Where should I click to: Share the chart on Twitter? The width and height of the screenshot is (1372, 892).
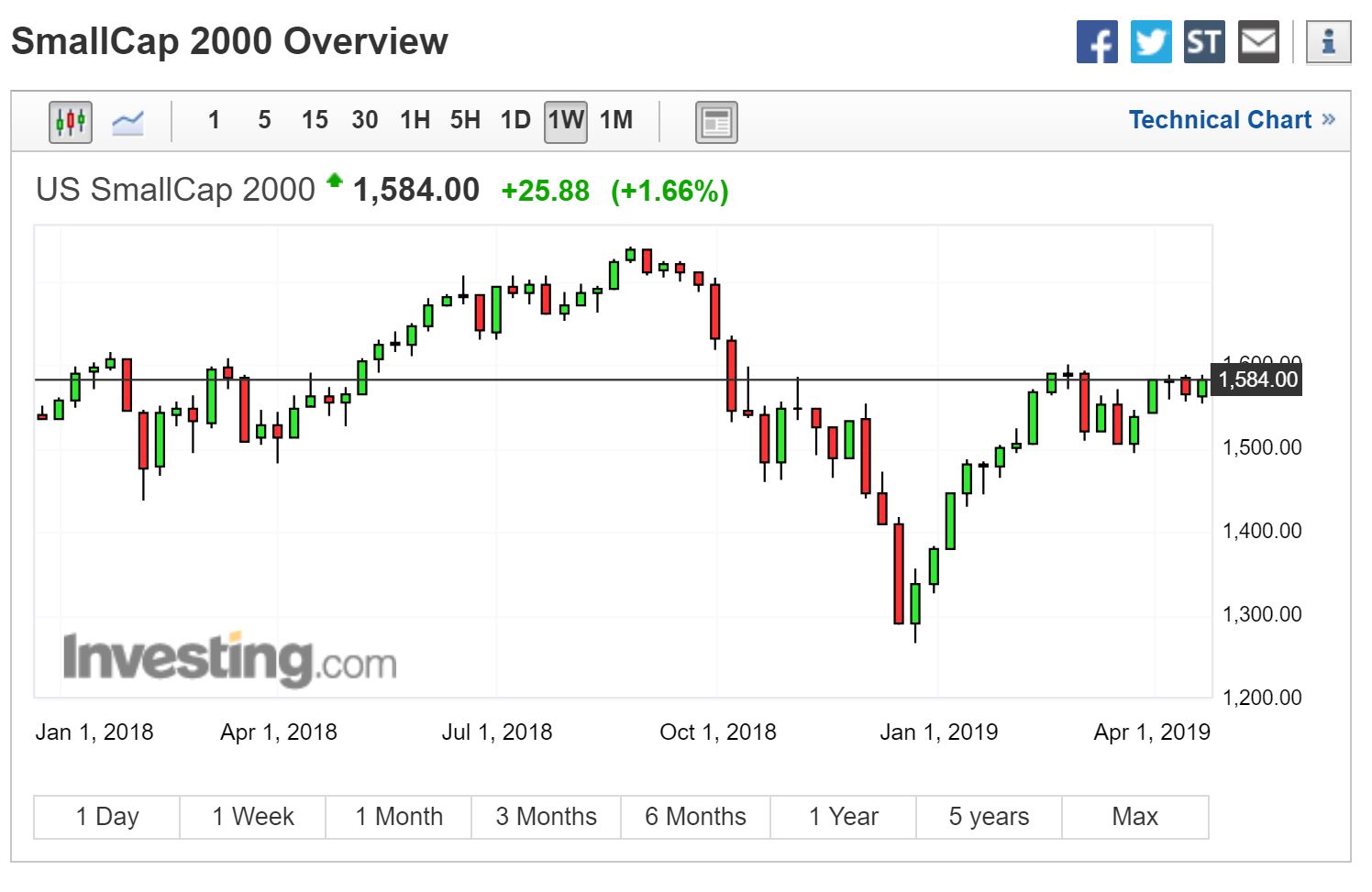(1150, 42)
